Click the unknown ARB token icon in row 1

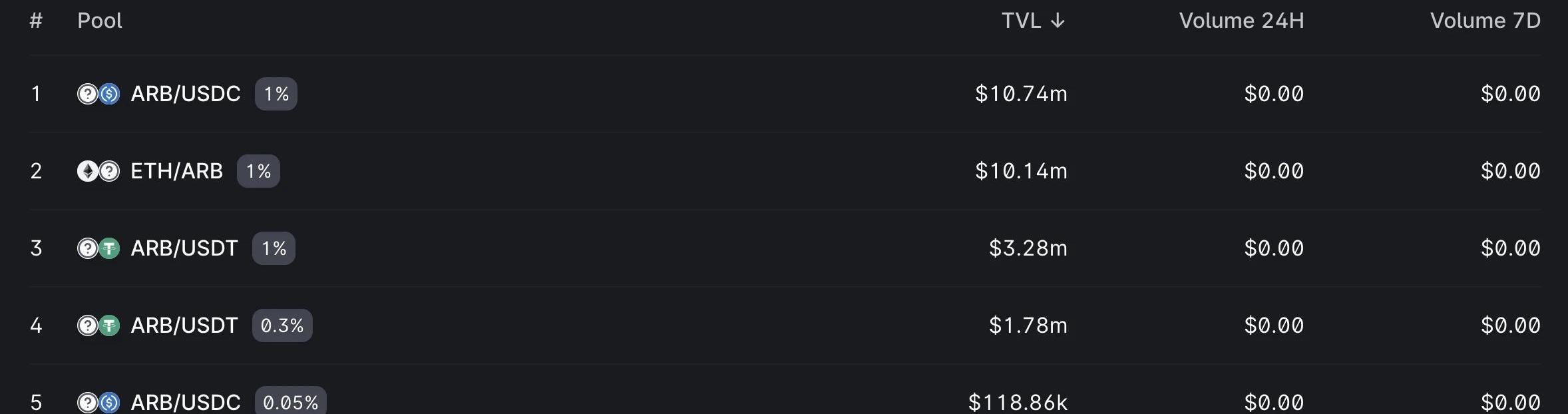pyautogui.click(x=88, y=94)
